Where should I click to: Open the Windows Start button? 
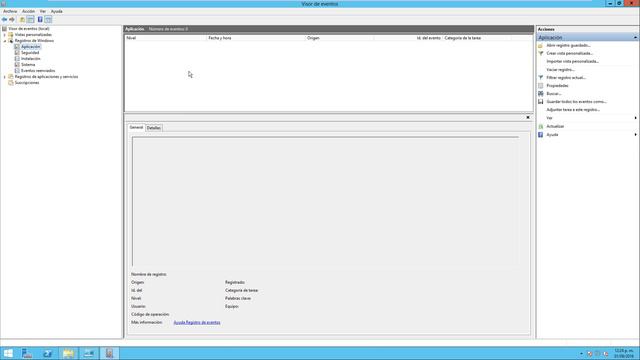coord(8,353)
